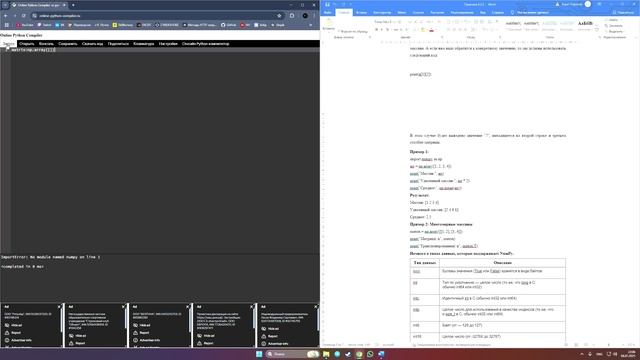The height and width of the screenshot is (360, 640).
Task: Bookmark this page with the star icon
Action: 279,16
